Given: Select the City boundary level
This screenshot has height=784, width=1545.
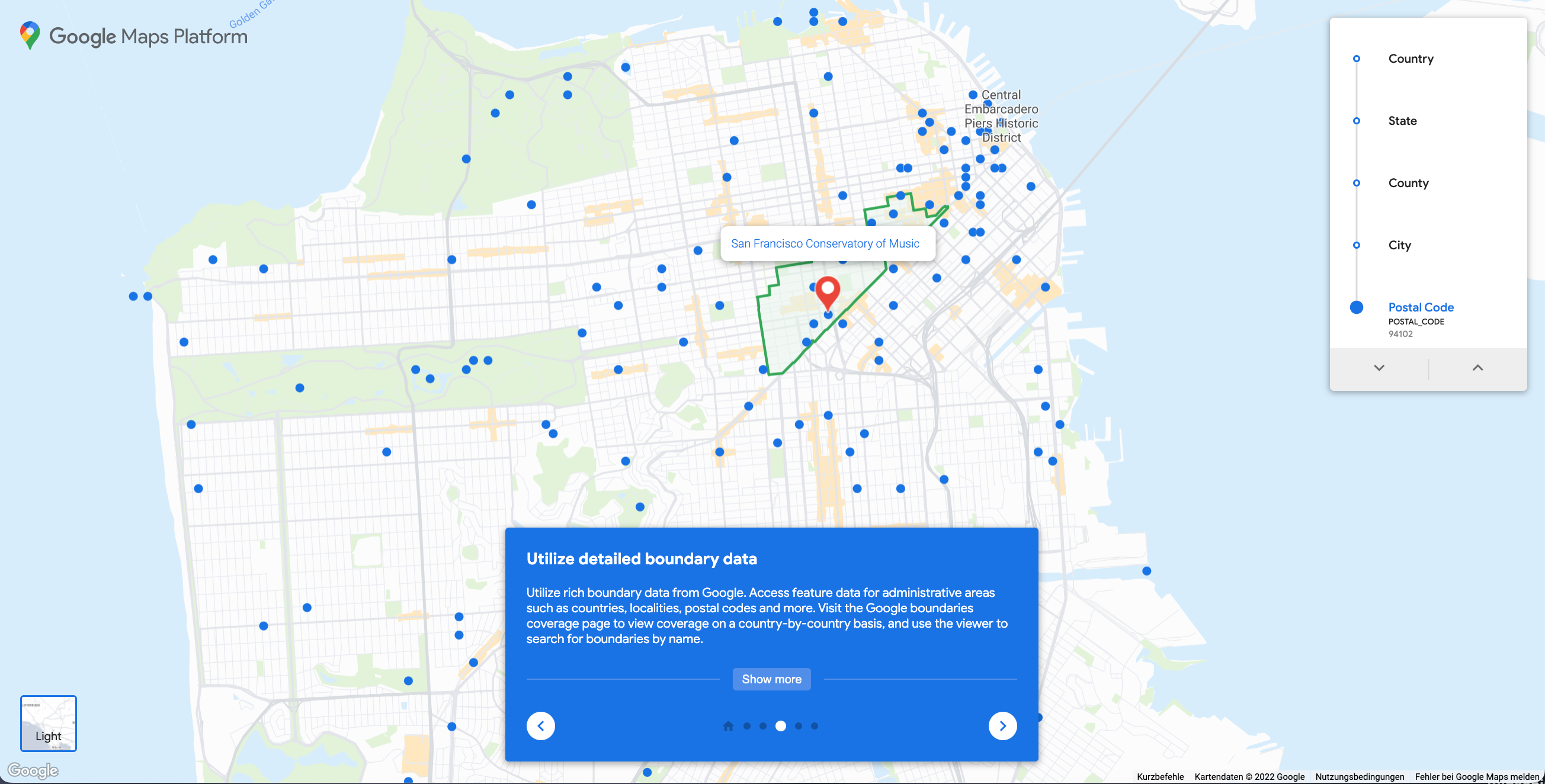Looking at the screenshot, I should click(x=1399, y=245).
